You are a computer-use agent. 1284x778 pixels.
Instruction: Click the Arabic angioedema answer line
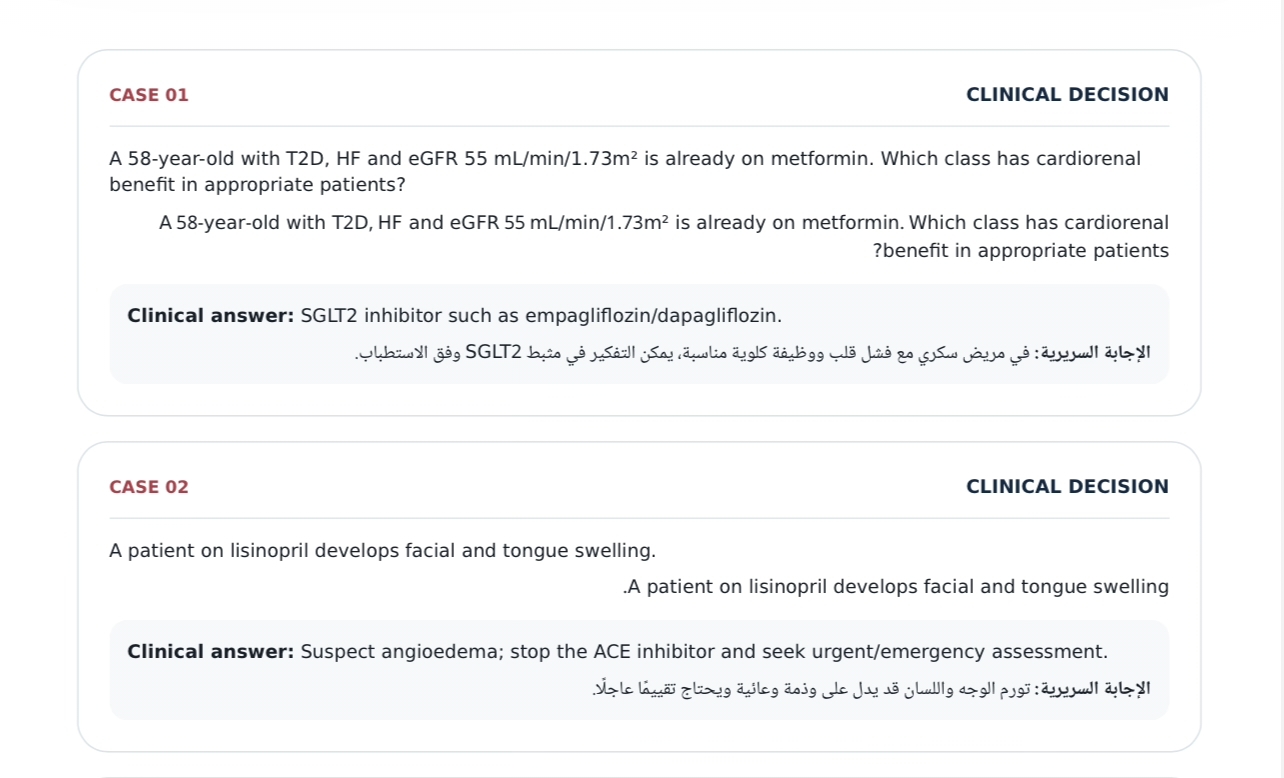tap(871, 688)
